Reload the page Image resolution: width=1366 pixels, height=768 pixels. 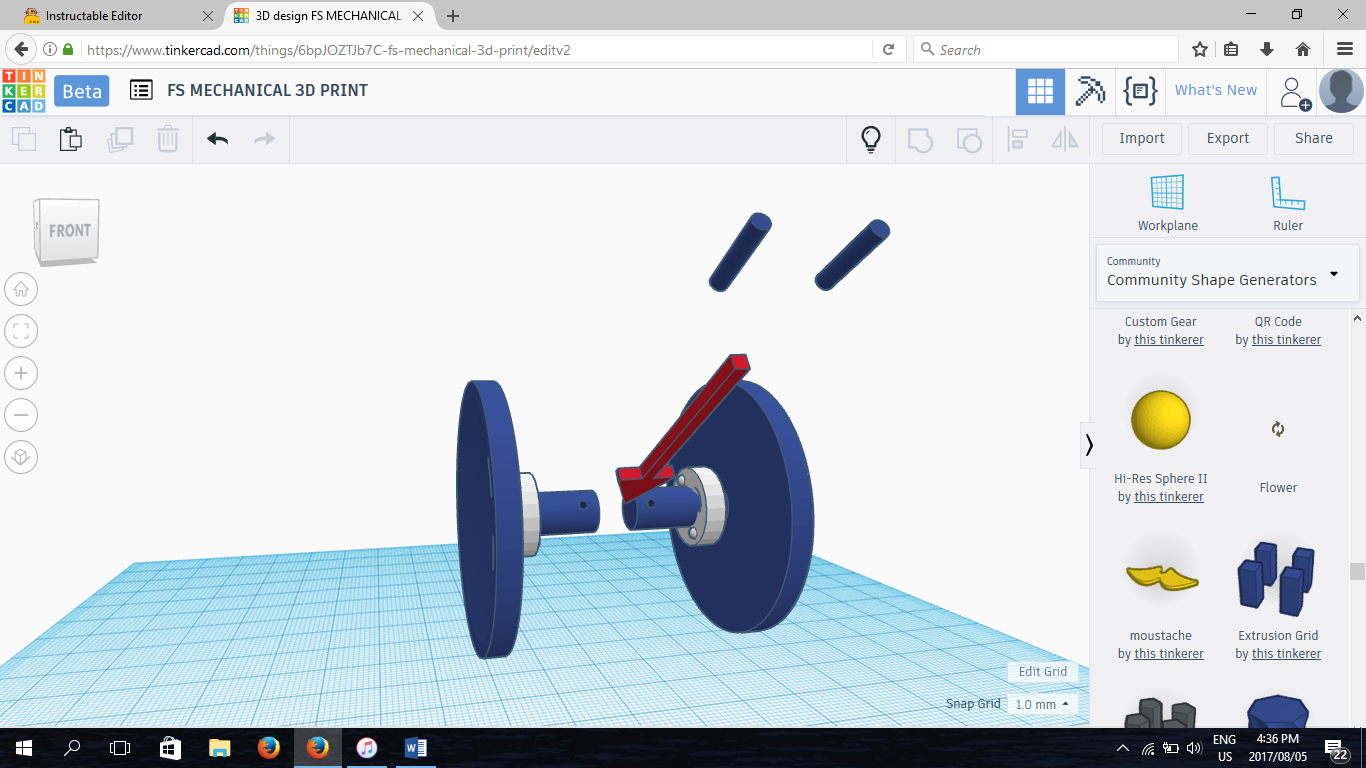[x=888, y=49]
